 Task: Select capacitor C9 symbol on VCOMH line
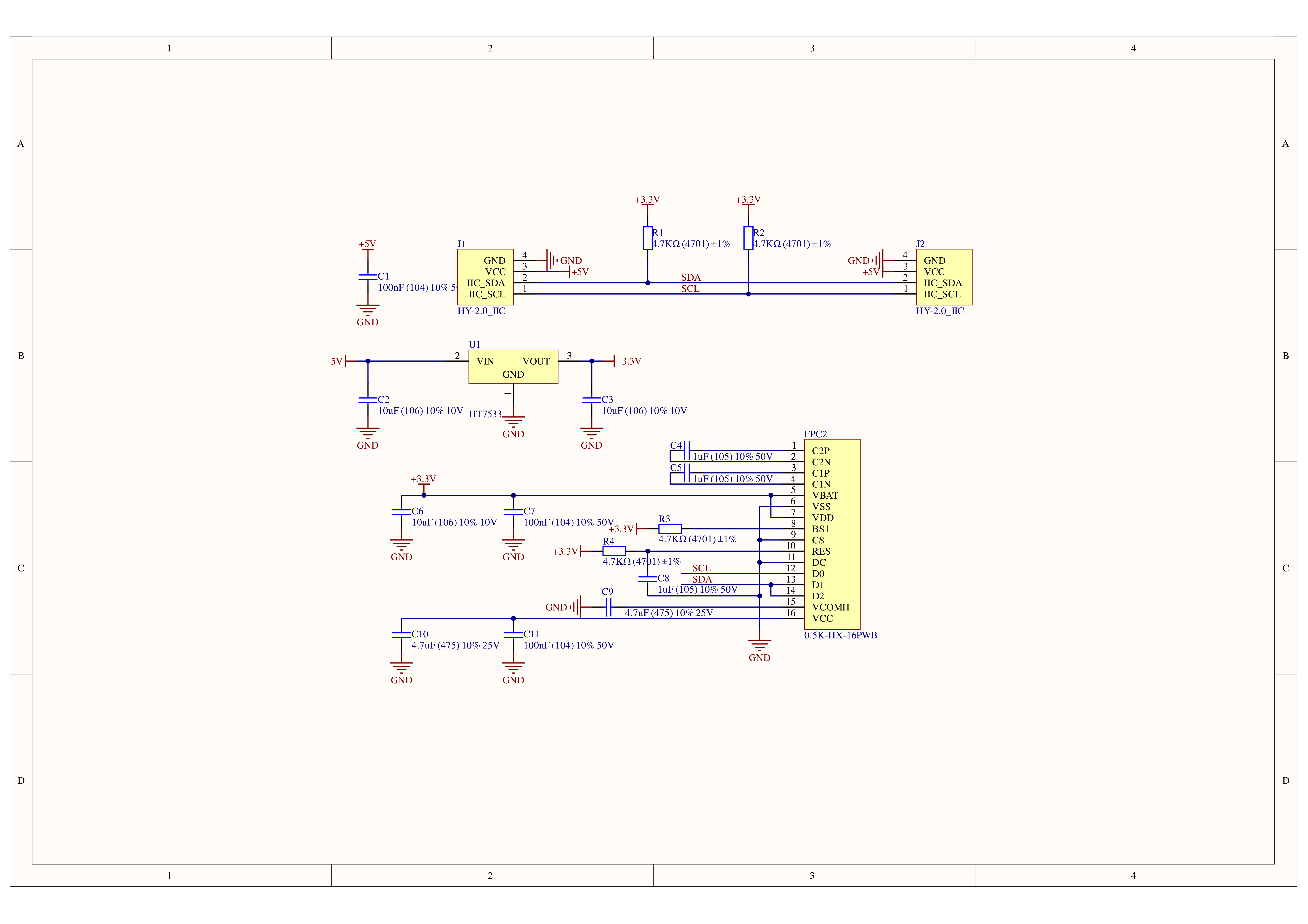[x=608, y=607]
